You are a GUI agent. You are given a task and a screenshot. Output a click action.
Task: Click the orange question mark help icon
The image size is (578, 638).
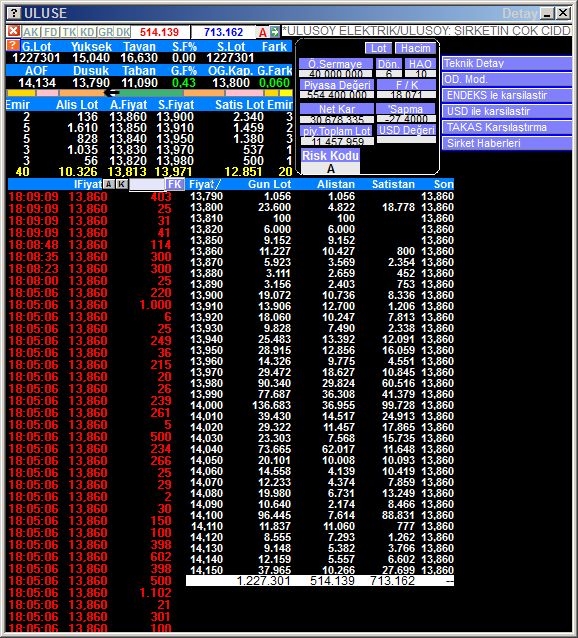(13, 46)
